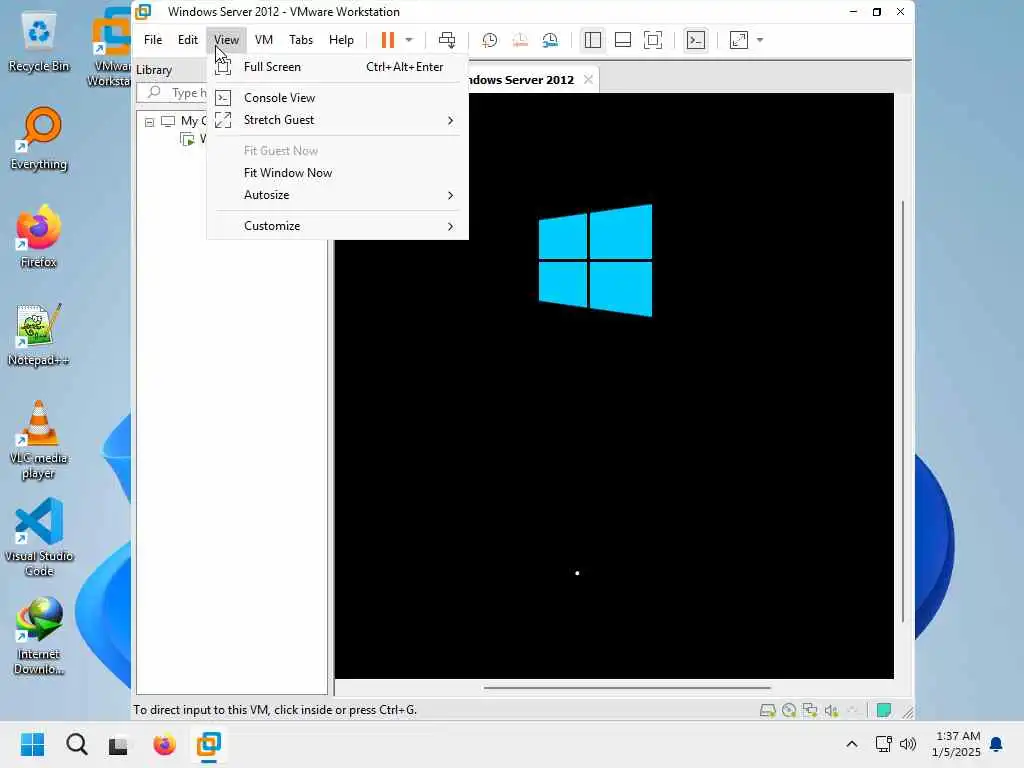Select the Notepad++ desktop shortcut
The height and width of the screenshot is (768, 1024).
(39, 335)
